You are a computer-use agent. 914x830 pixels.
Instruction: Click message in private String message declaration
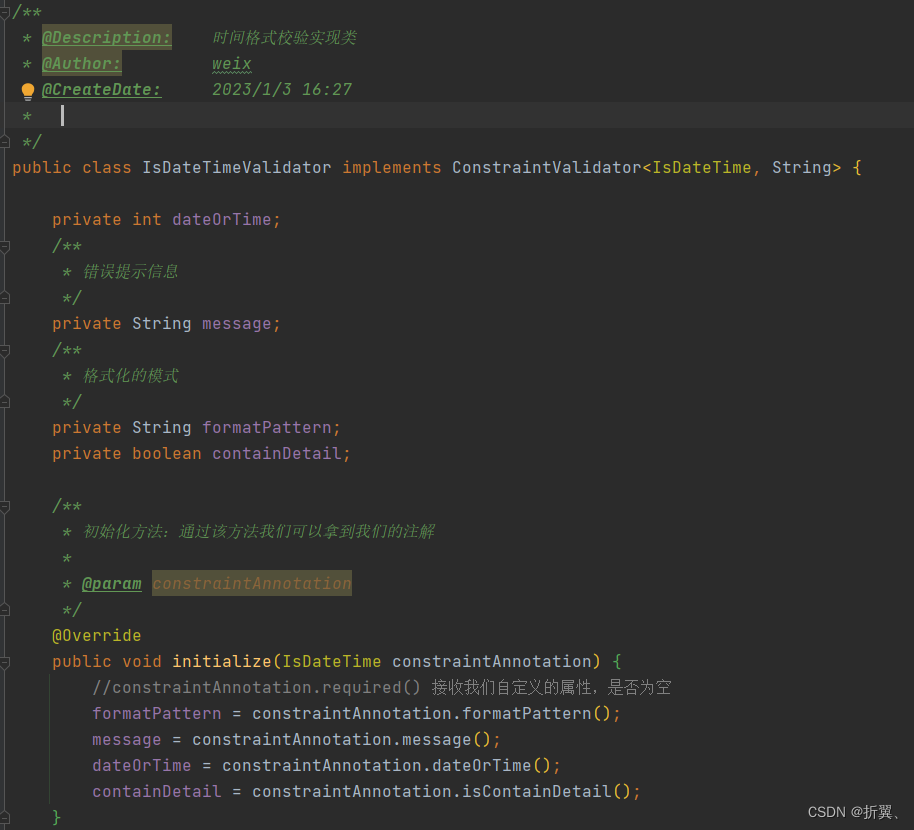(x=237, y=324)
